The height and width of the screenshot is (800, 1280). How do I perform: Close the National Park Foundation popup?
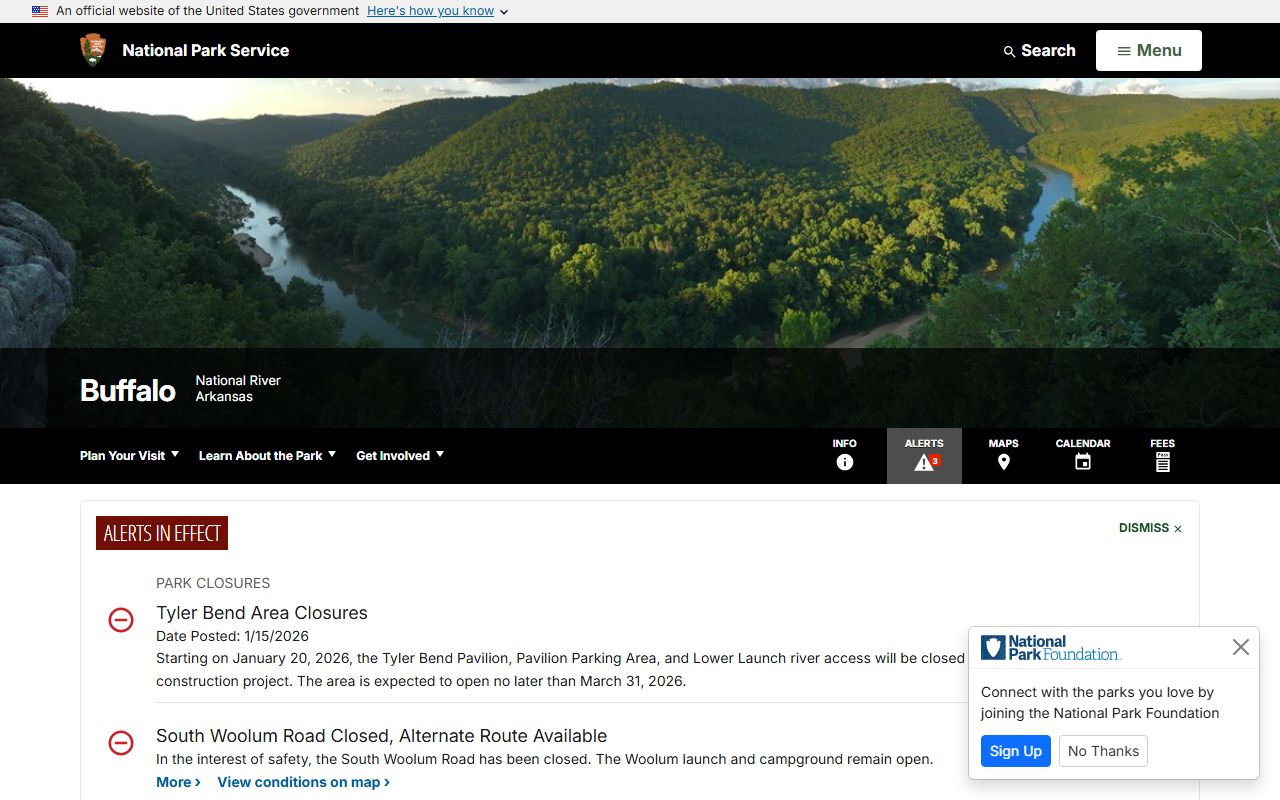(1241, 647)
